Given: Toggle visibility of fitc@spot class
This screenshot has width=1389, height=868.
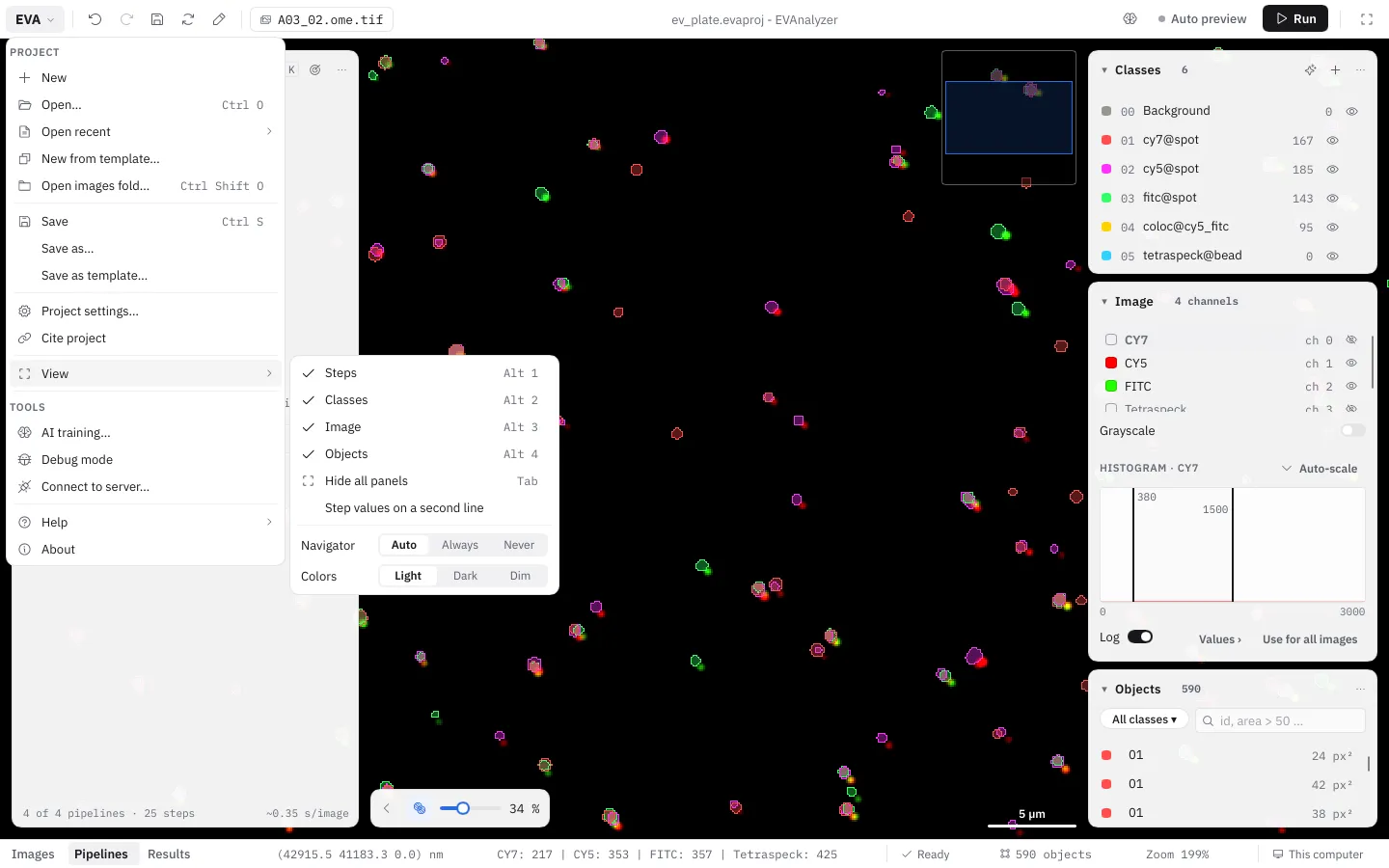Looking at the screenshot, I should click(x=1332, y=199).
